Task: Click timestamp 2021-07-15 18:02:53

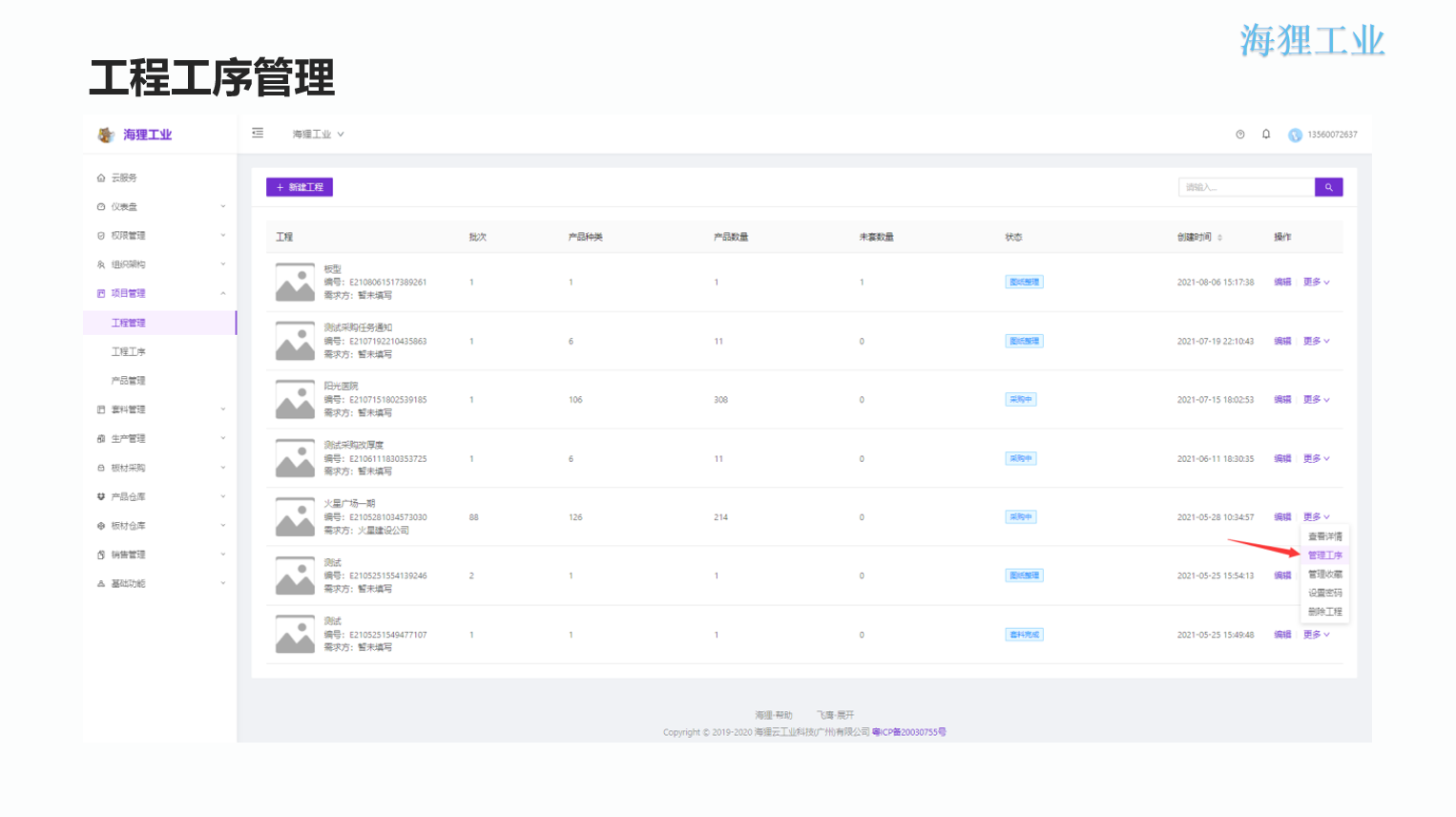Action: pos(1216,400)
